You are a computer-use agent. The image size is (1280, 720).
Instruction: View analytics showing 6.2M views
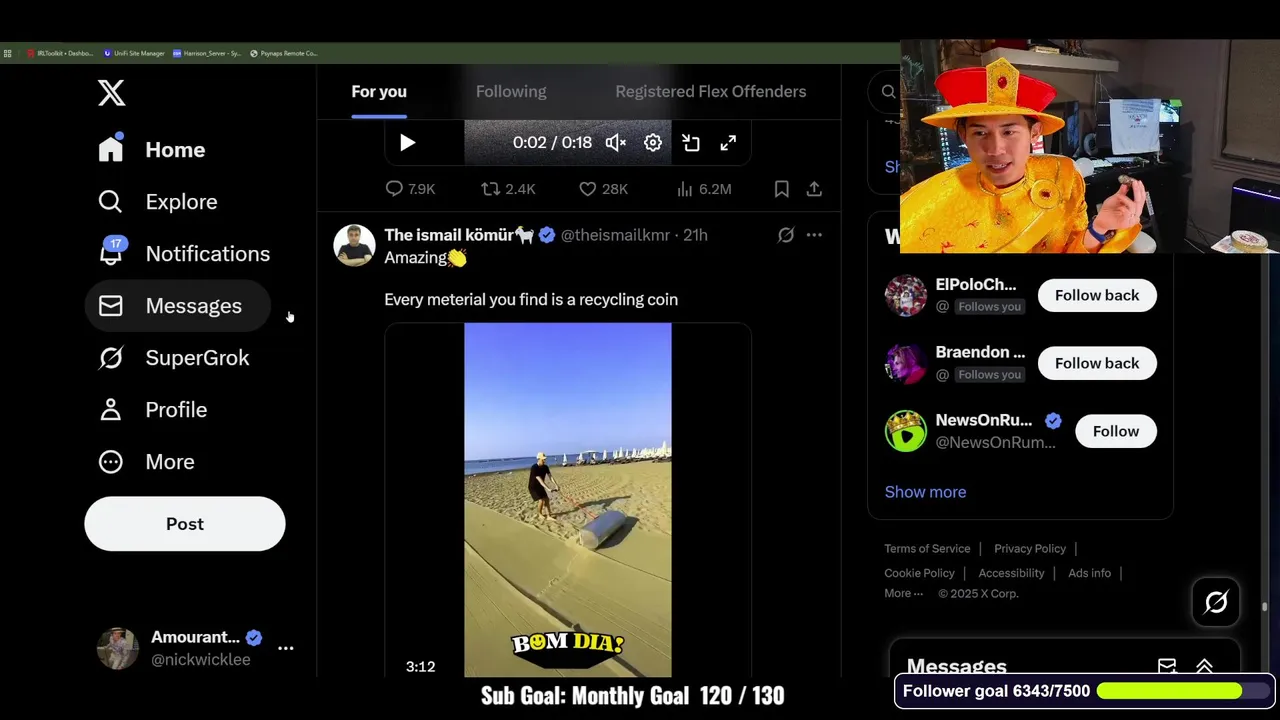tap(704, 189)
